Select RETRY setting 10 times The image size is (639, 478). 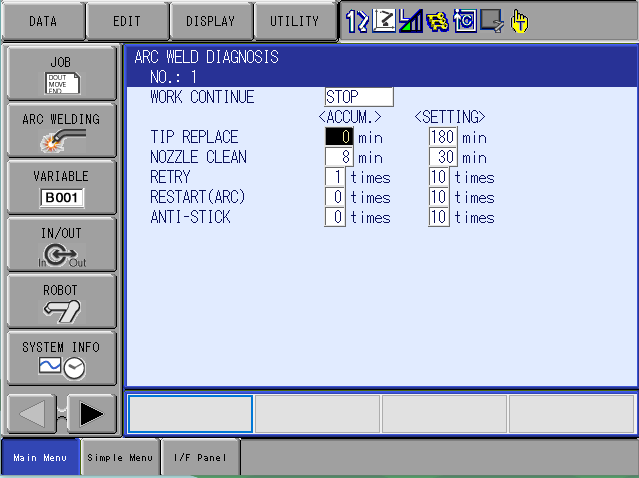439,177
